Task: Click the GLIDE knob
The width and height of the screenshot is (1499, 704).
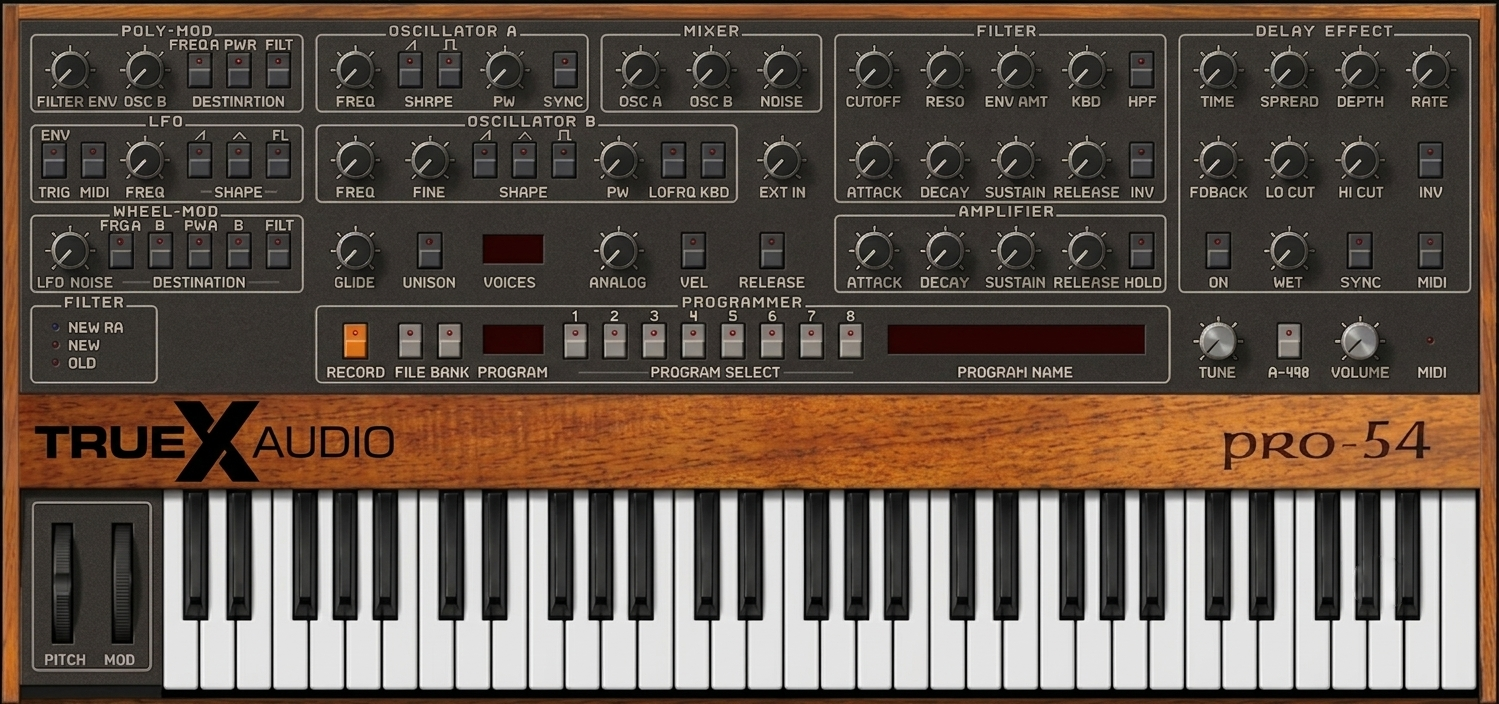Action: pyautogui.click(x=354, y=250)
